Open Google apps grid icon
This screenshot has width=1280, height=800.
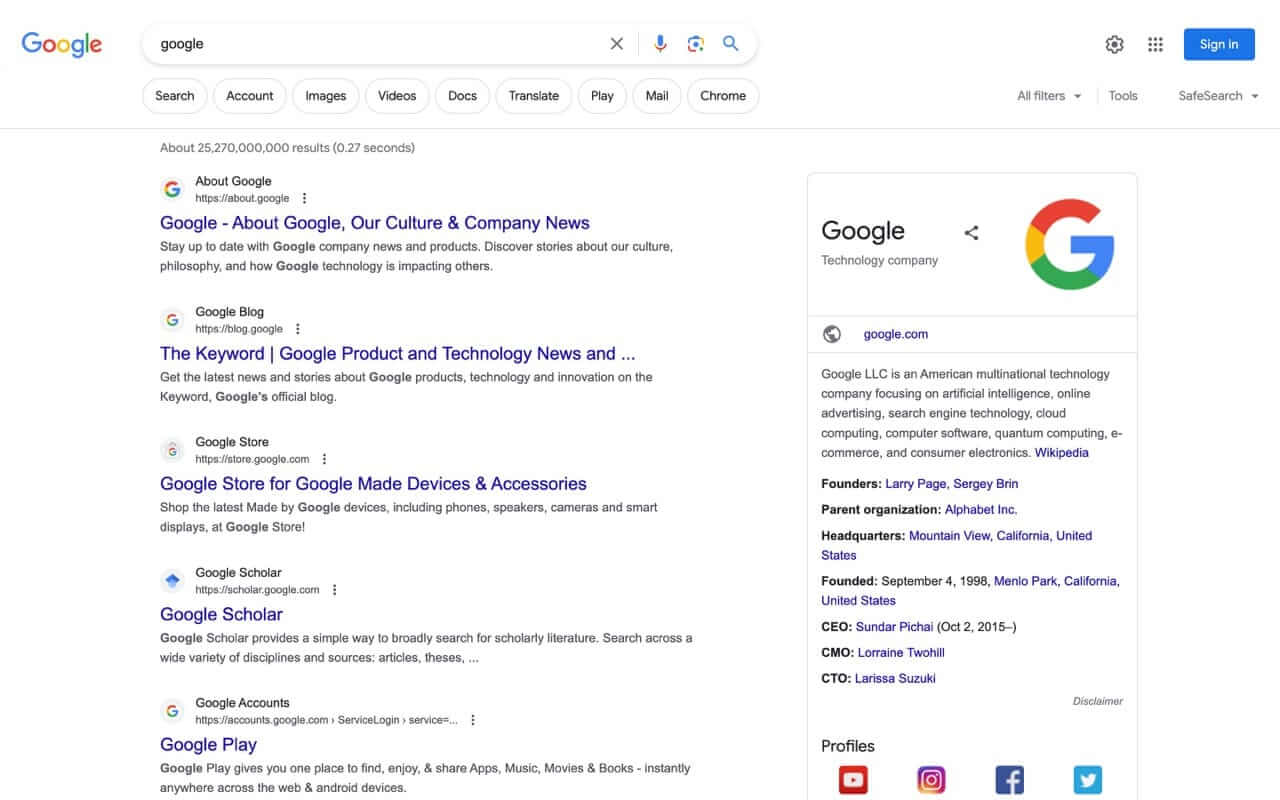click(1156, 44)
